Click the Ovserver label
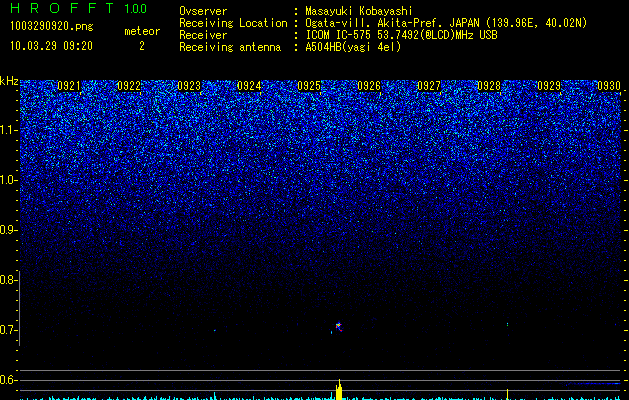This screenshot has width=629, height=400. click(203, 11)
